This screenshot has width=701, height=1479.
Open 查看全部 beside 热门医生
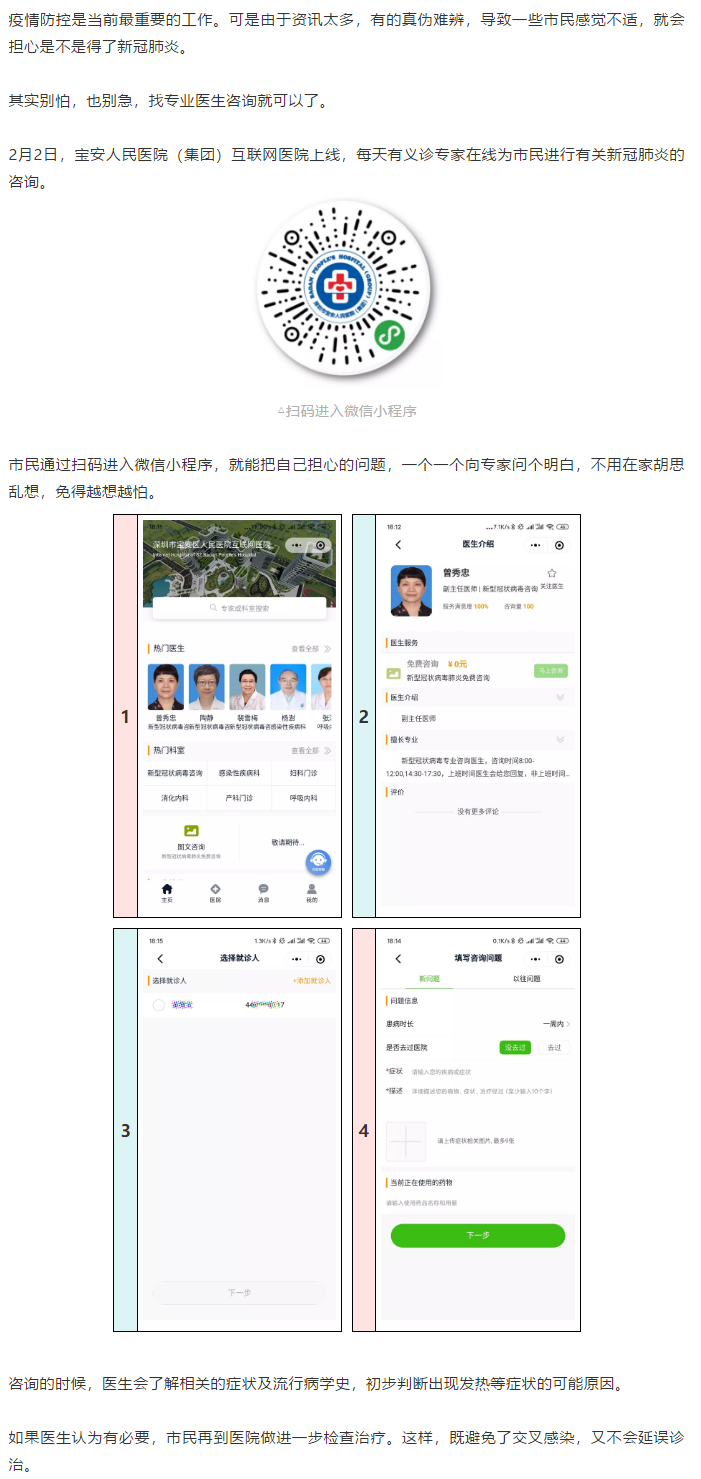tap(310, 649)
